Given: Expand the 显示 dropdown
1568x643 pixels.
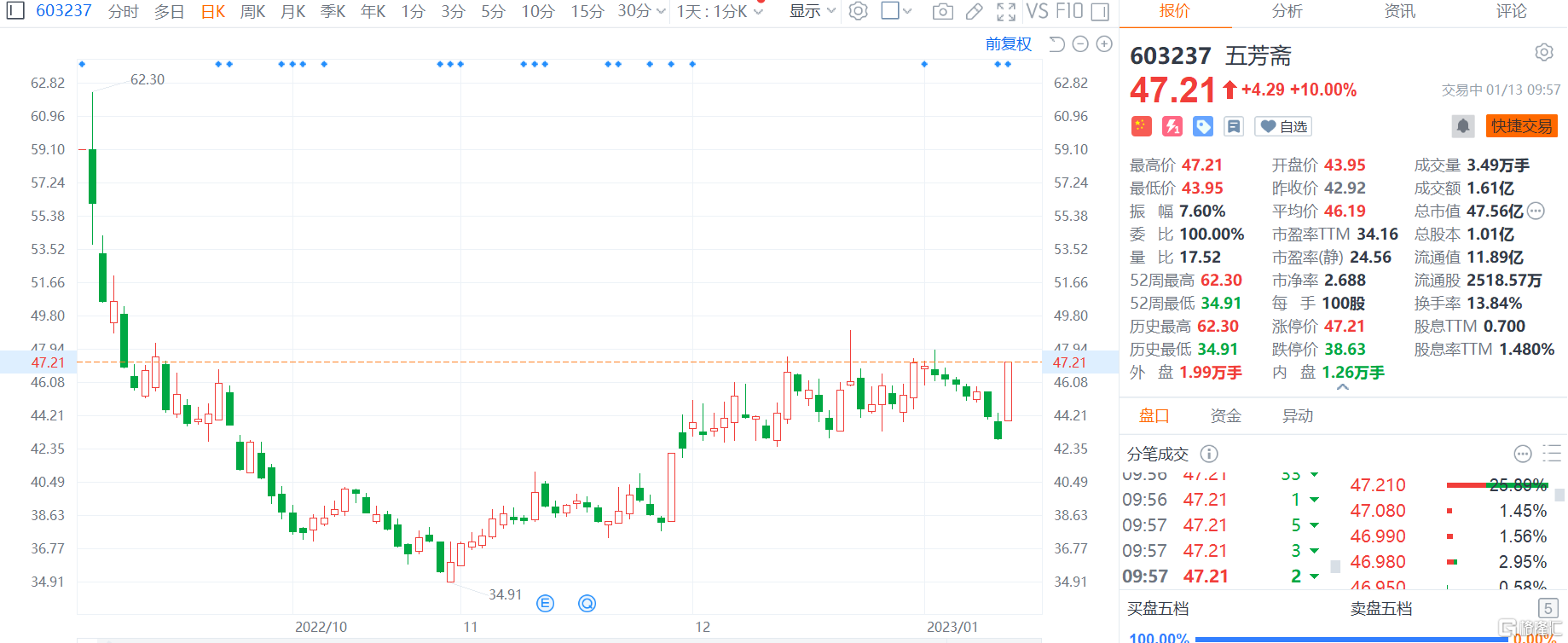Looking at the screenshot, I should point(812,11).
